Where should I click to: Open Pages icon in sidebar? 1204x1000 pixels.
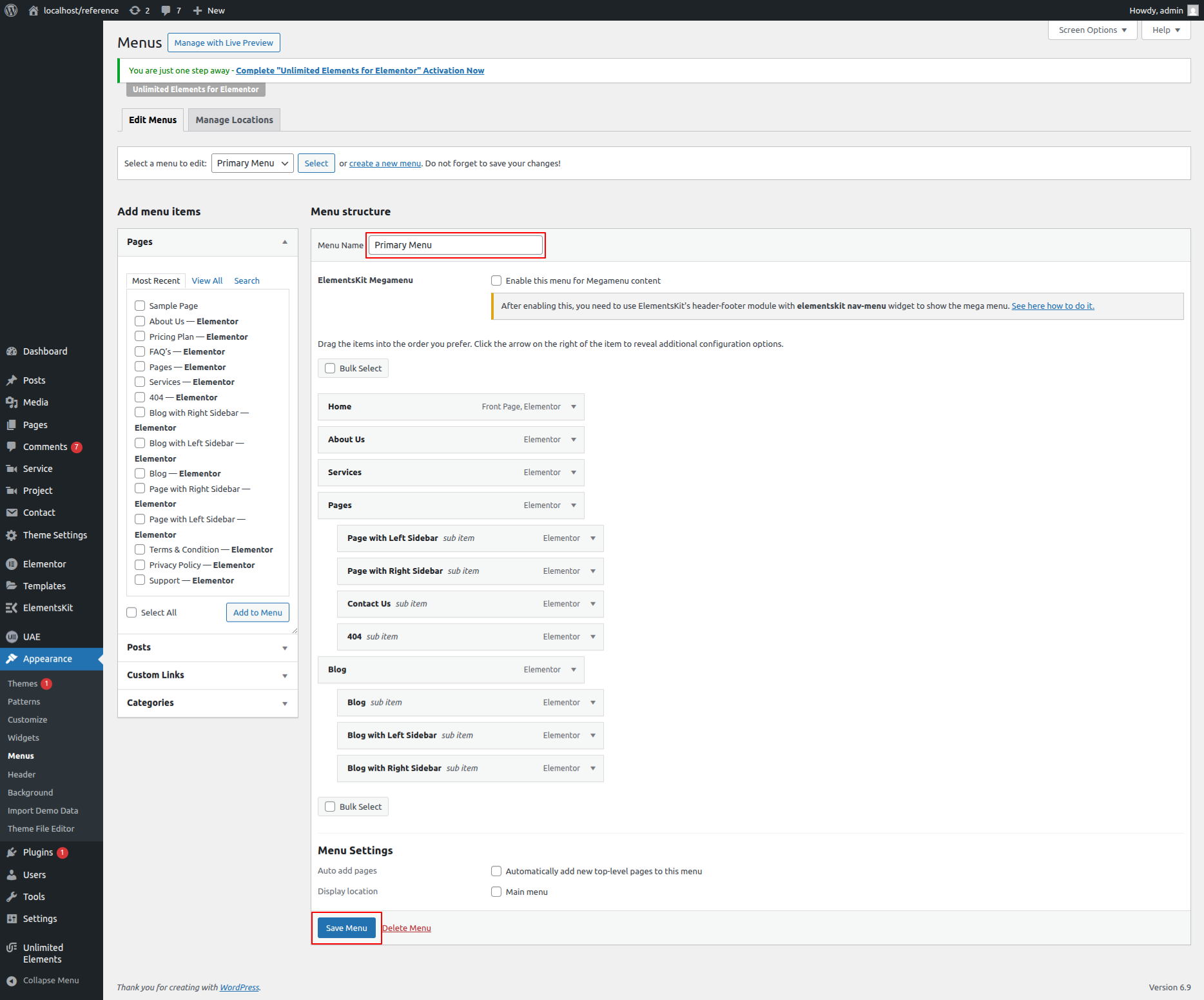tap(12, 425)
